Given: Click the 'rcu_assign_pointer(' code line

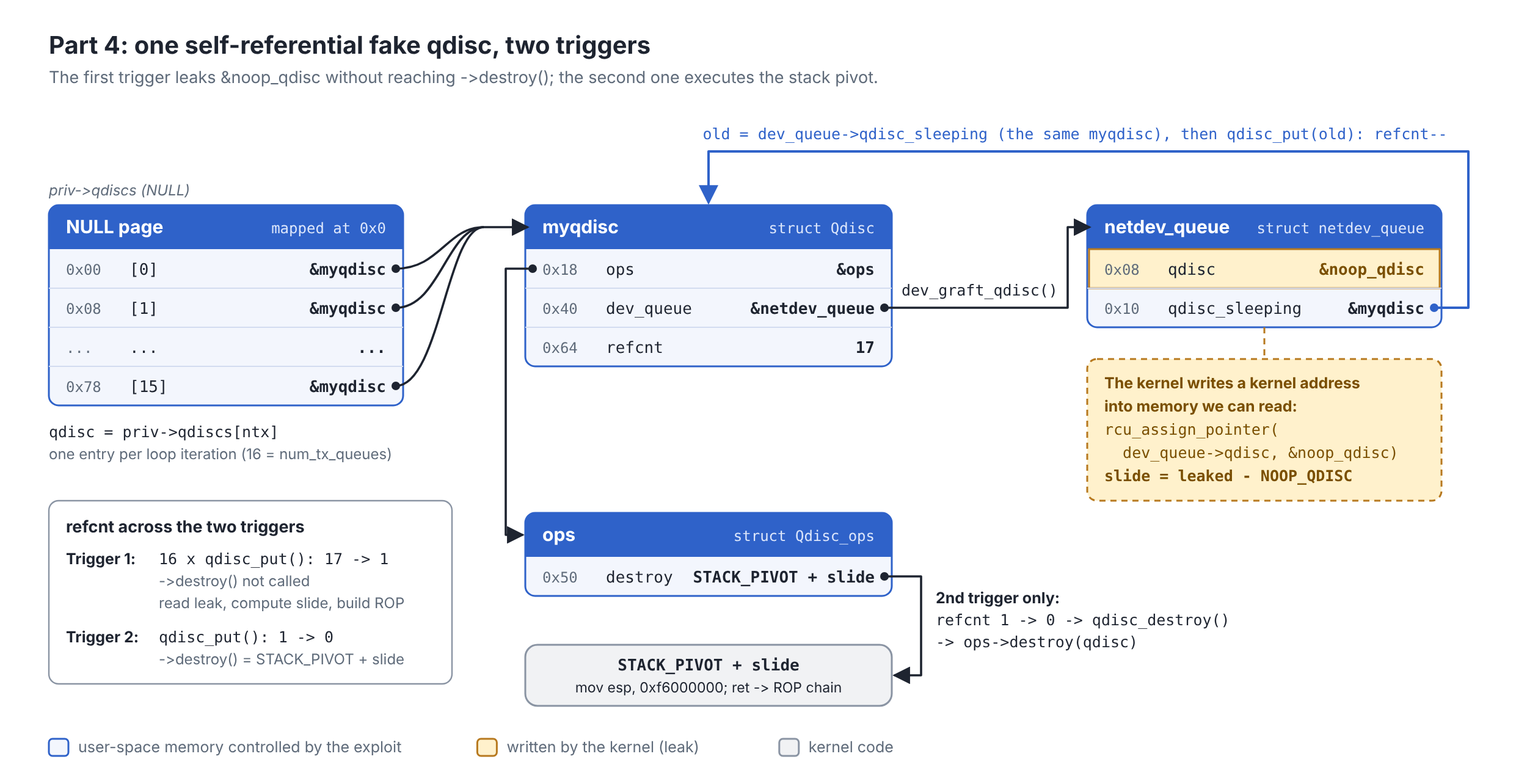Looking at the screenshot, I should click(x=1191, y=429).
